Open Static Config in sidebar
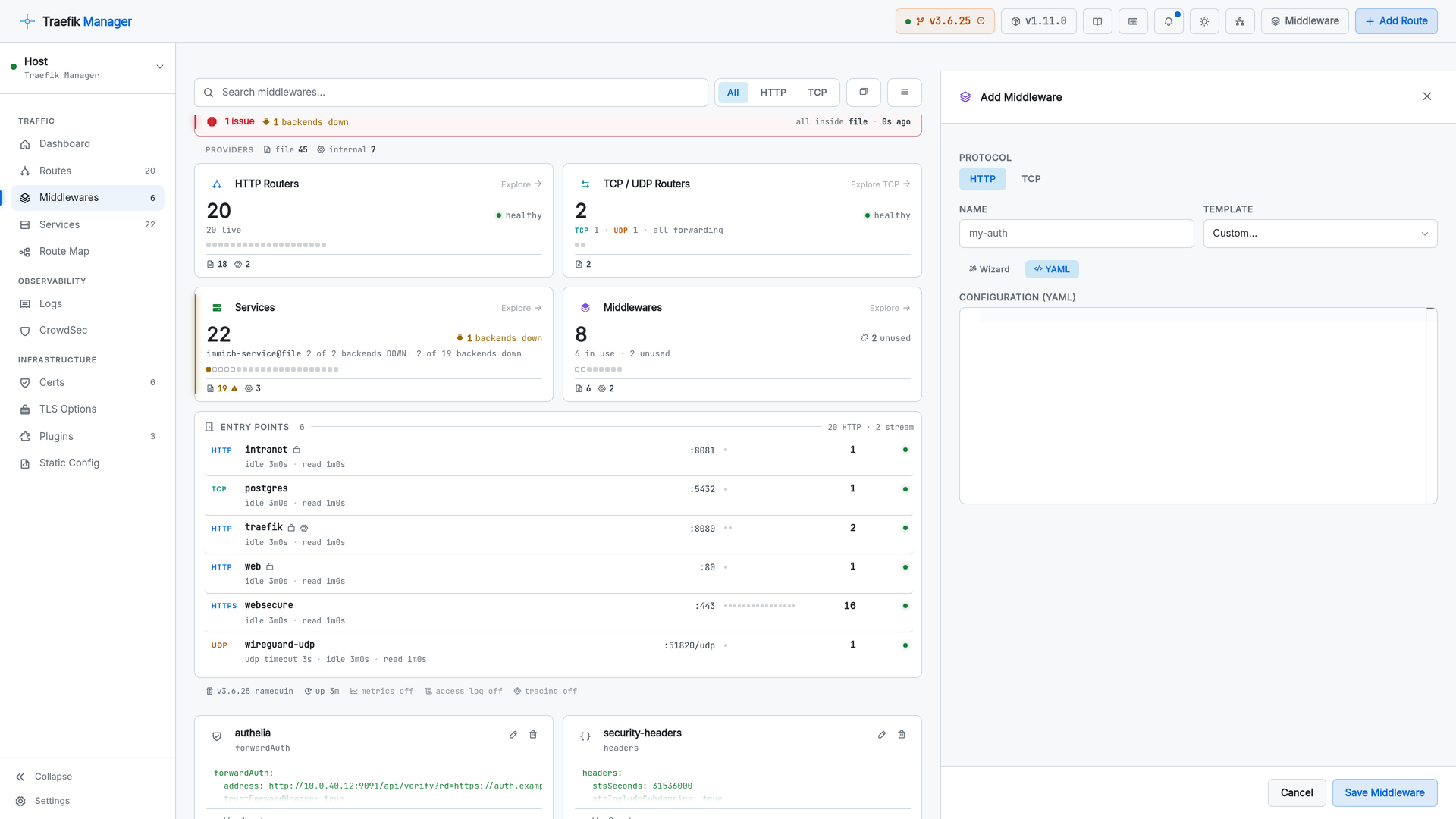 coord(87,463)
